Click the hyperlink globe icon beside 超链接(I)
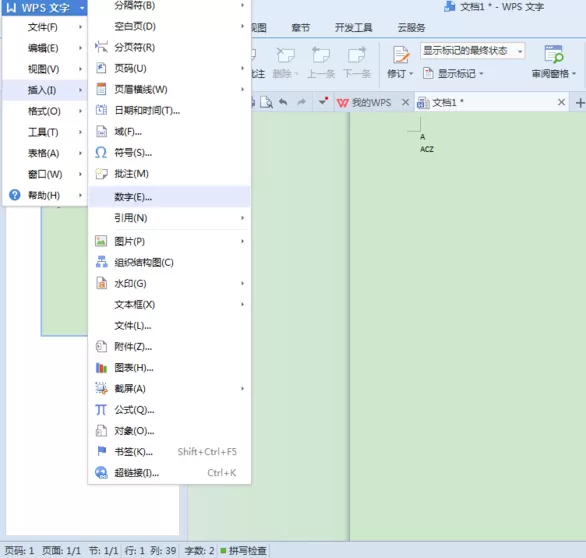Image resolution: width=586 pixels, height=558 pixels. [101, 472]
